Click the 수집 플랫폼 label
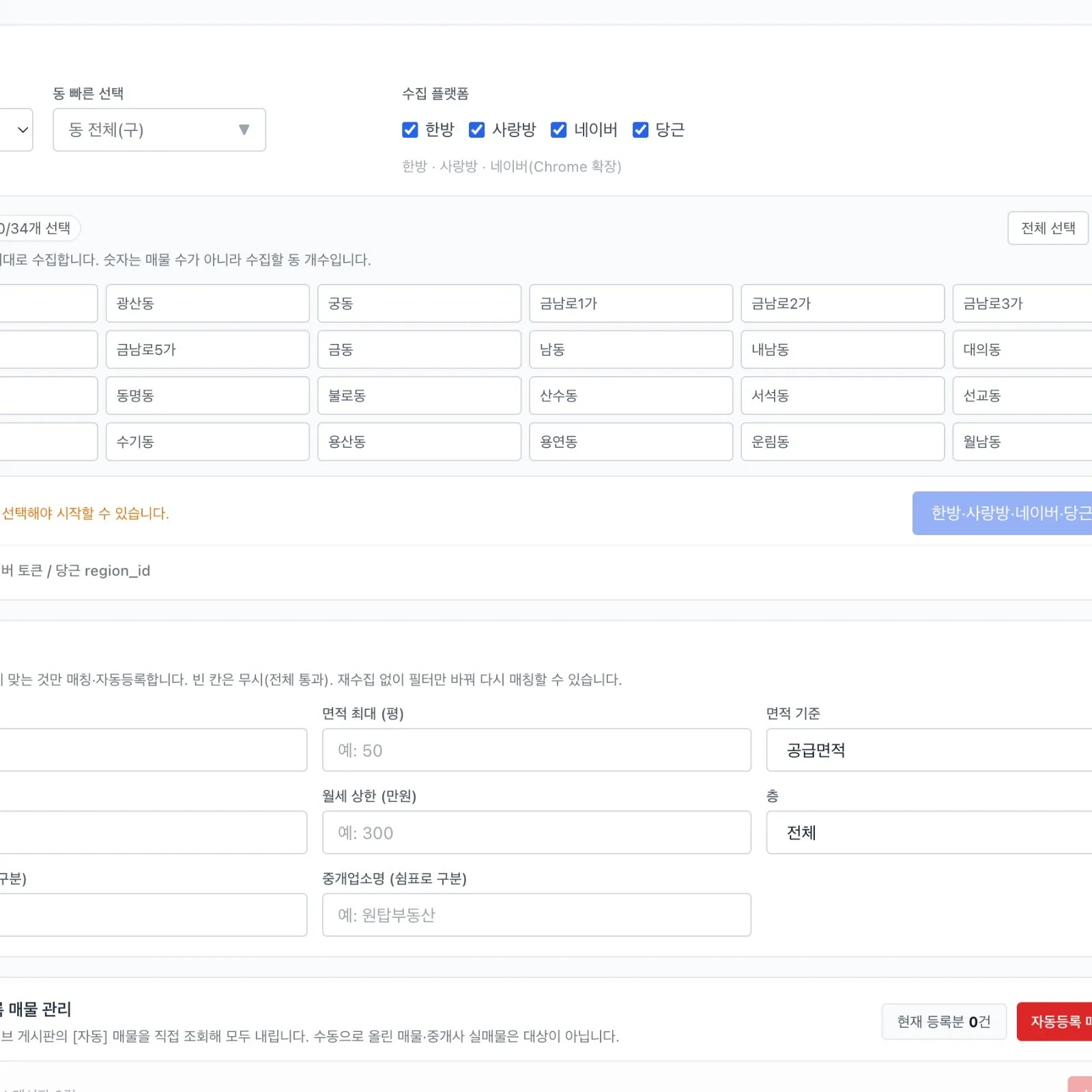This screenshot has width=1092, height=1092. (435, 94)
